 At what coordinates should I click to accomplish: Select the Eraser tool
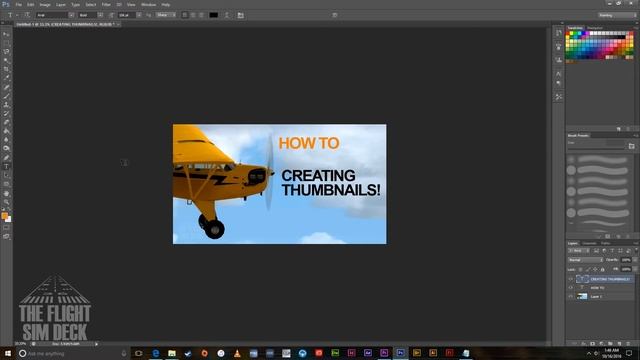click(x=6, y=122)
